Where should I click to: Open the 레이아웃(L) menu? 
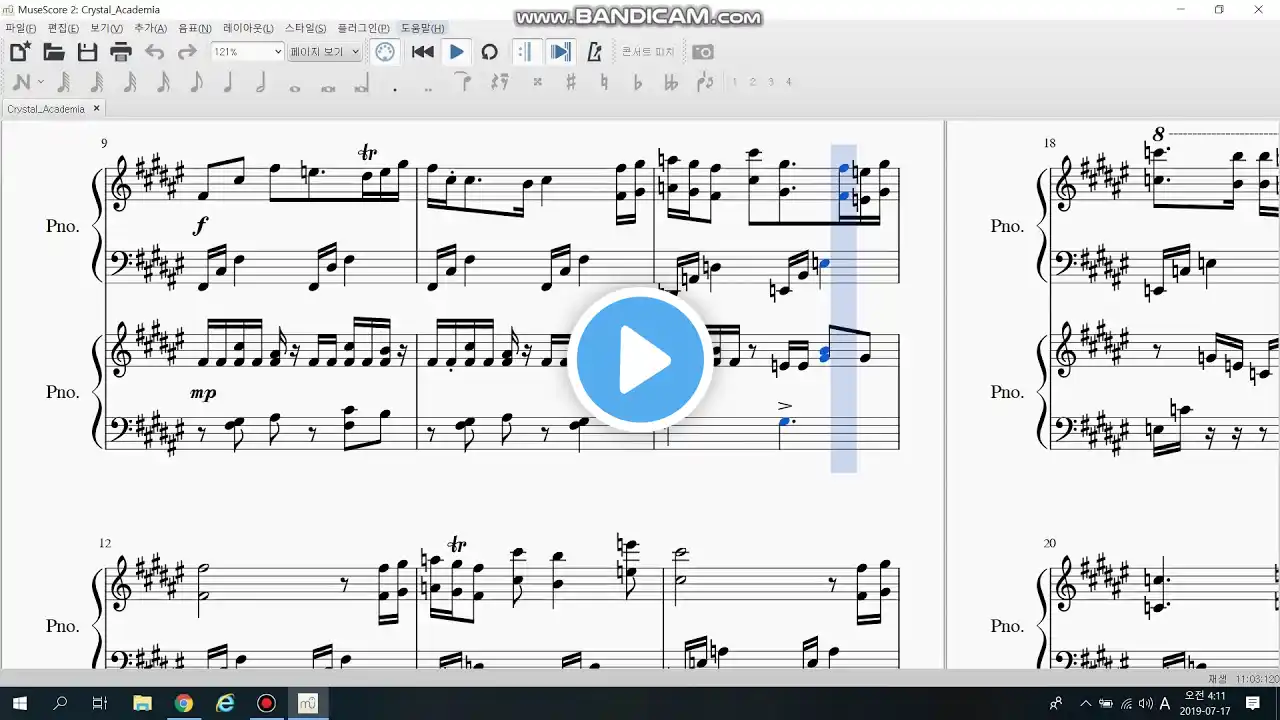247,28
